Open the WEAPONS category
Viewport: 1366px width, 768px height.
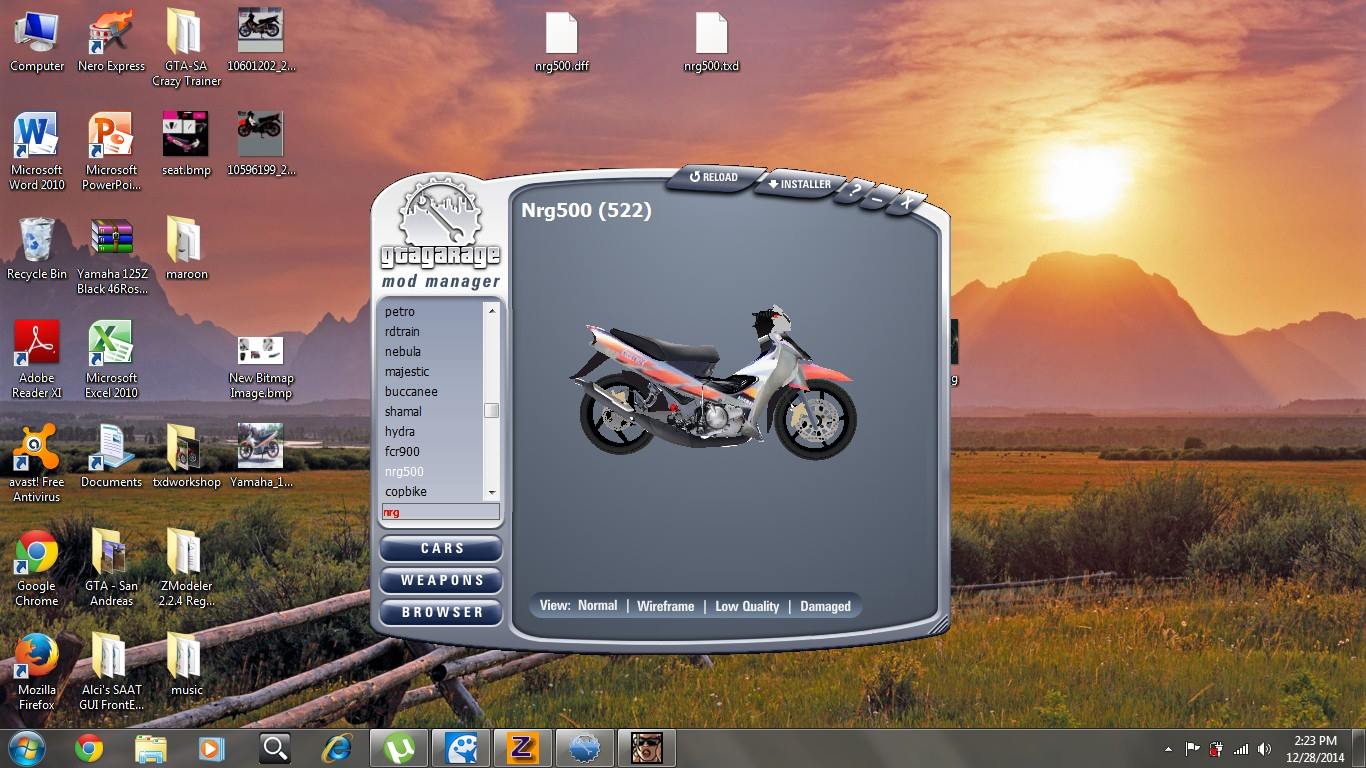(441, 581)
